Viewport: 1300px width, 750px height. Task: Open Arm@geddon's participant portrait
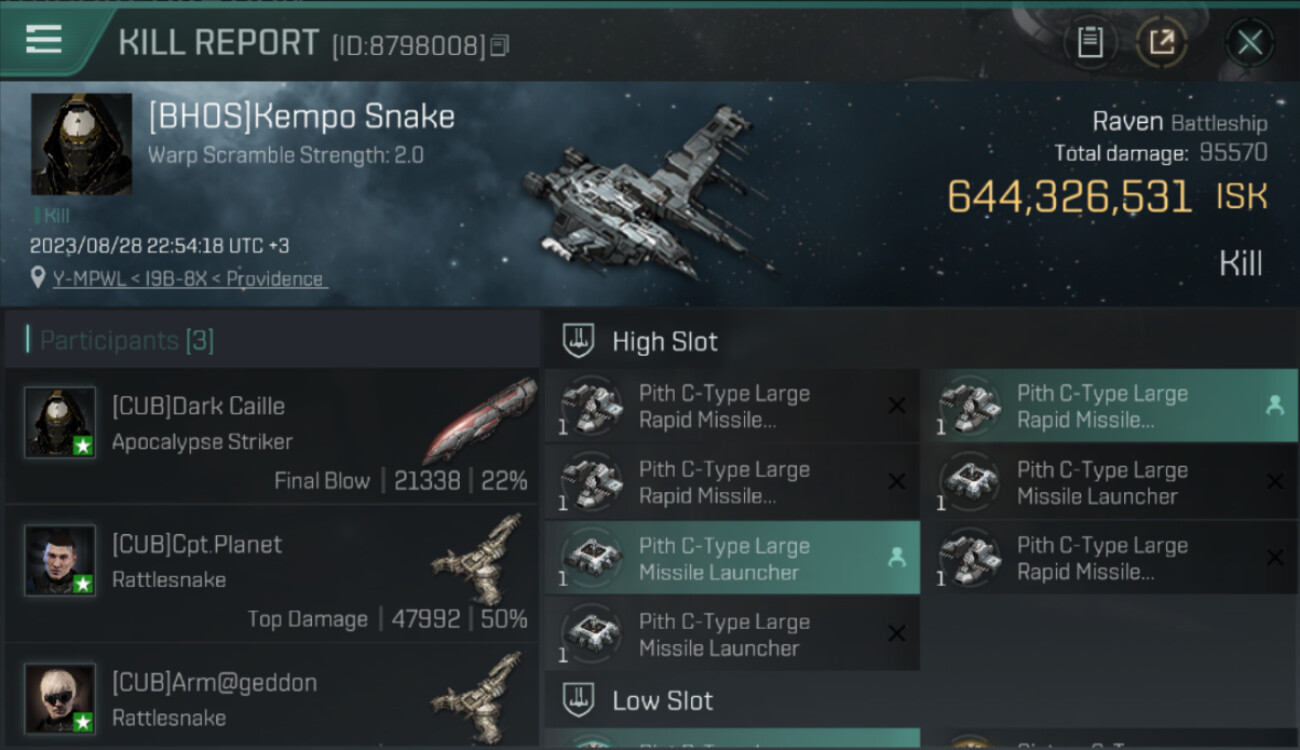click(60, 698)
